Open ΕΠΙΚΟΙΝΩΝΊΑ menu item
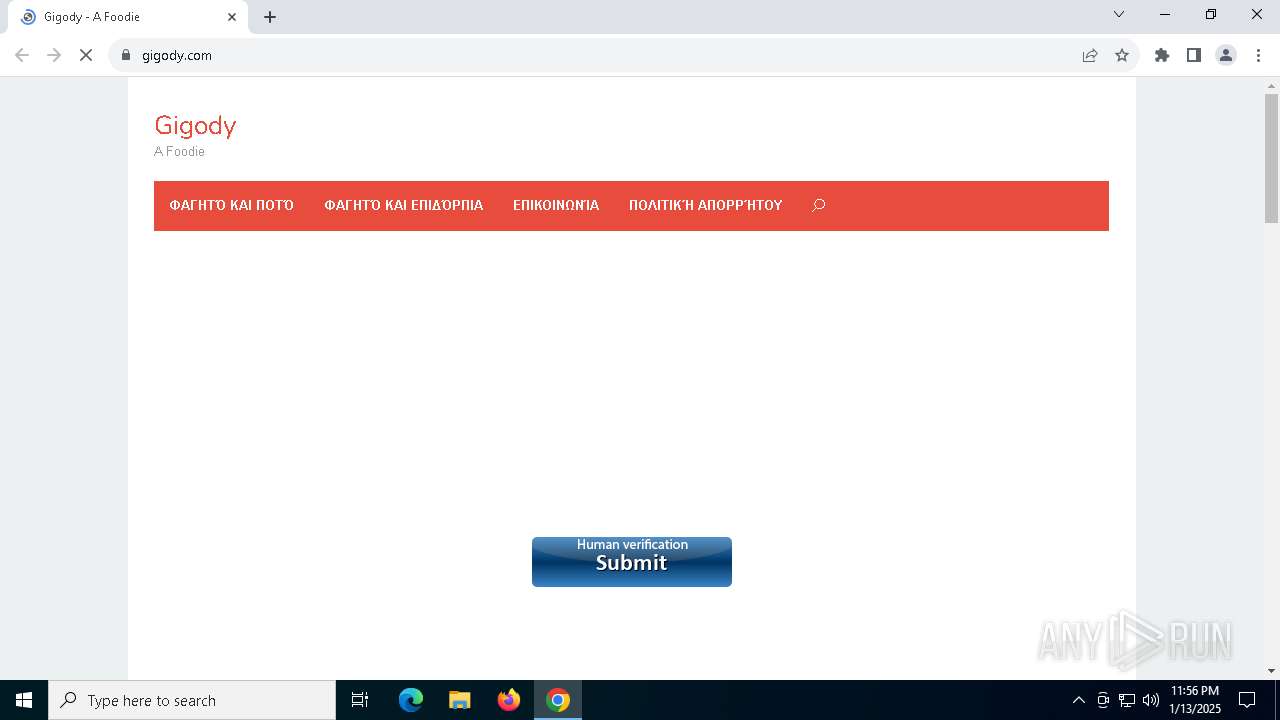This screenshot has height=720, width=1280. click(556, 205)
